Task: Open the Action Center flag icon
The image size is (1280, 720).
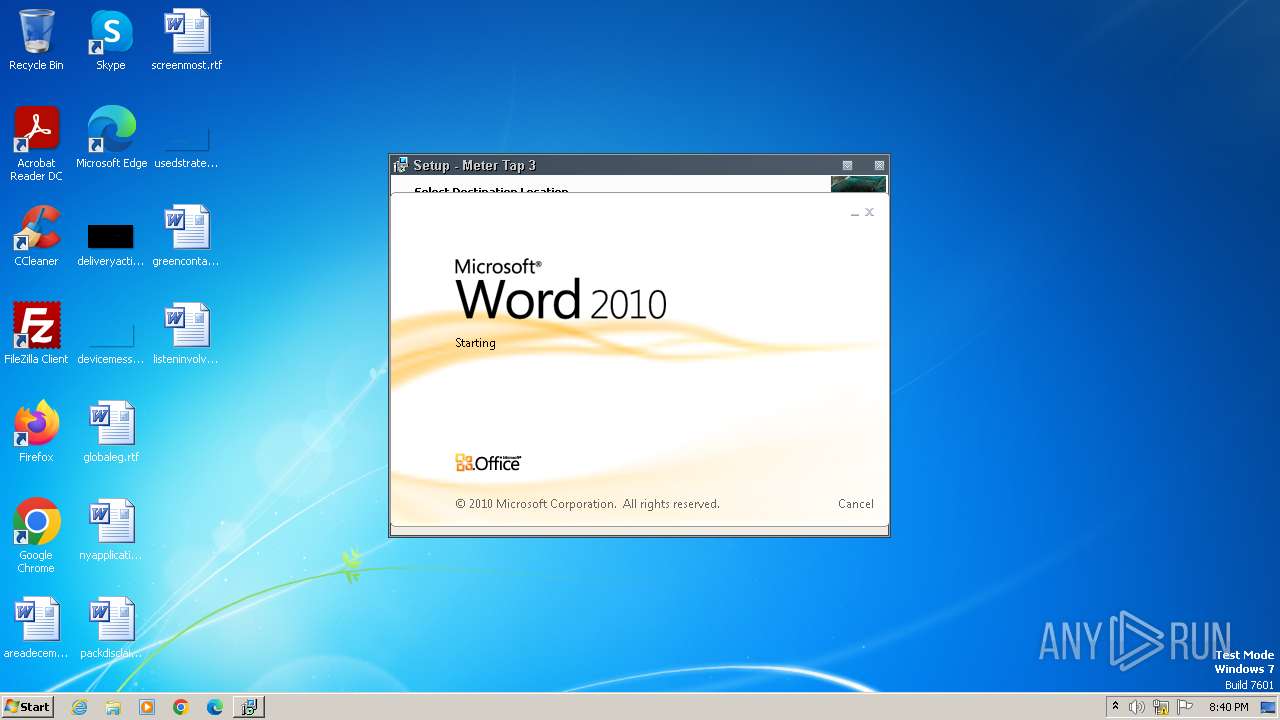Action: coord(1185,707)
